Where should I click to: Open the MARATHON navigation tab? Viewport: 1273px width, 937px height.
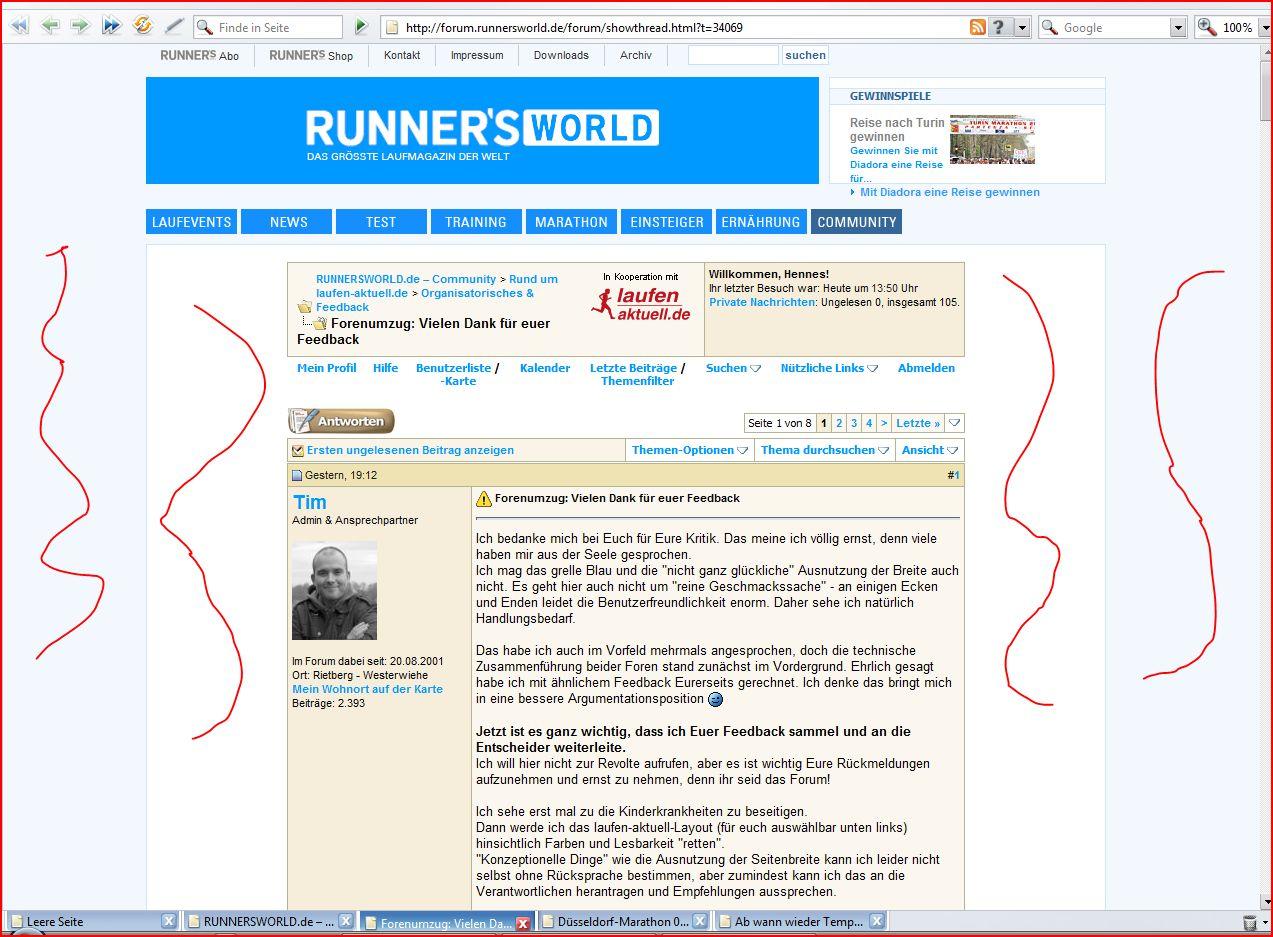point(571,222)
